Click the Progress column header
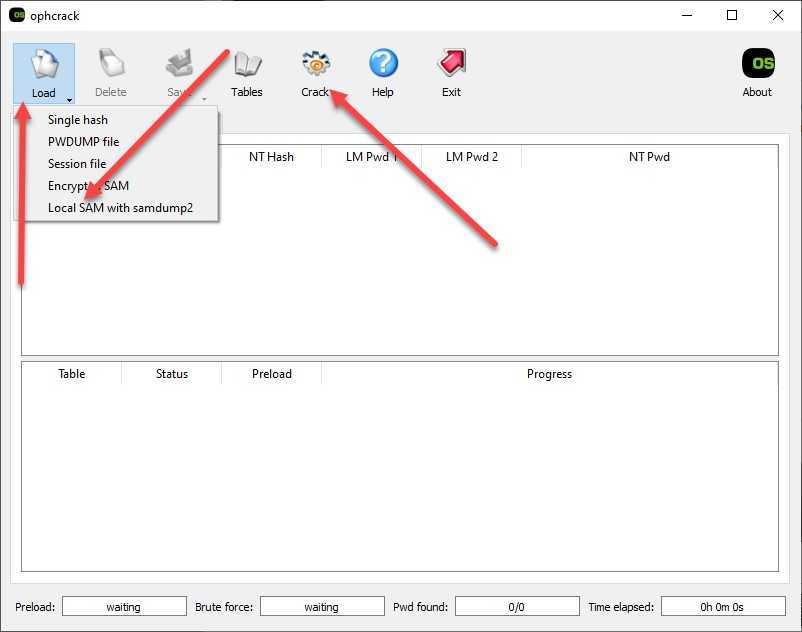802x632 pixels. pyautogui.click(x=550, y=374)
